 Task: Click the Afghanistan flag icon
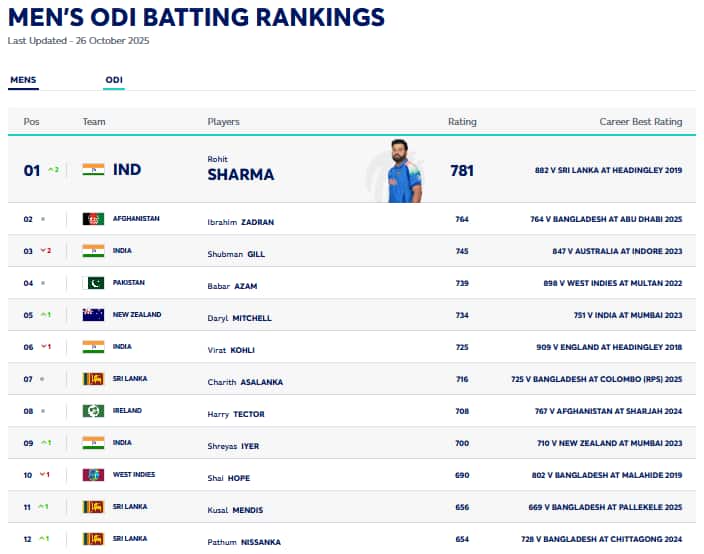pyautogui.click(x=93, y=219)
